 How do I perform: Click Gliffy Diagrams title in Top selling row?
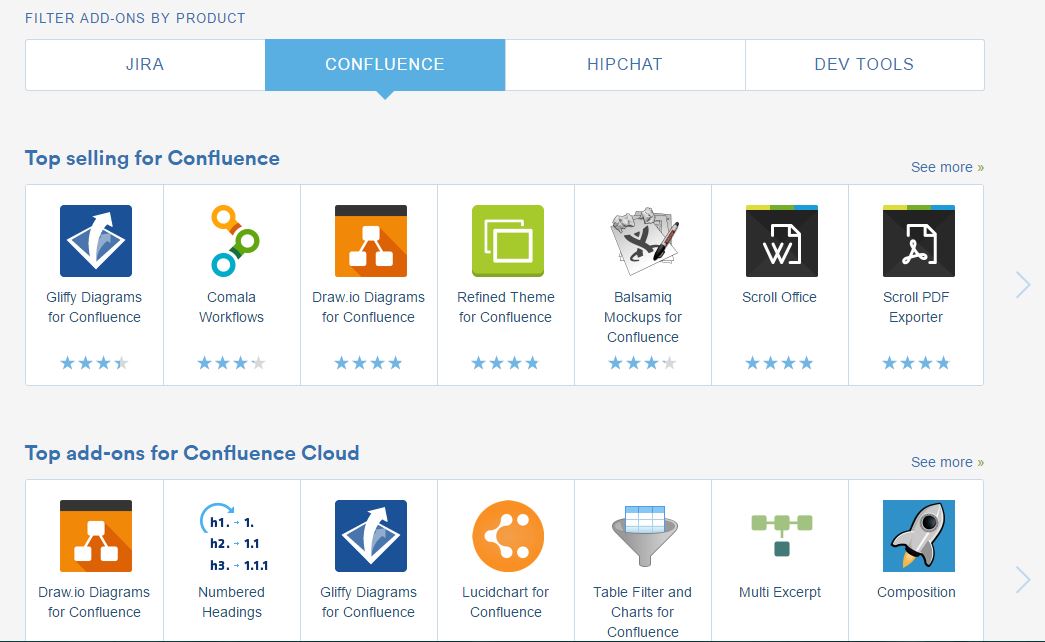point(94,307)
